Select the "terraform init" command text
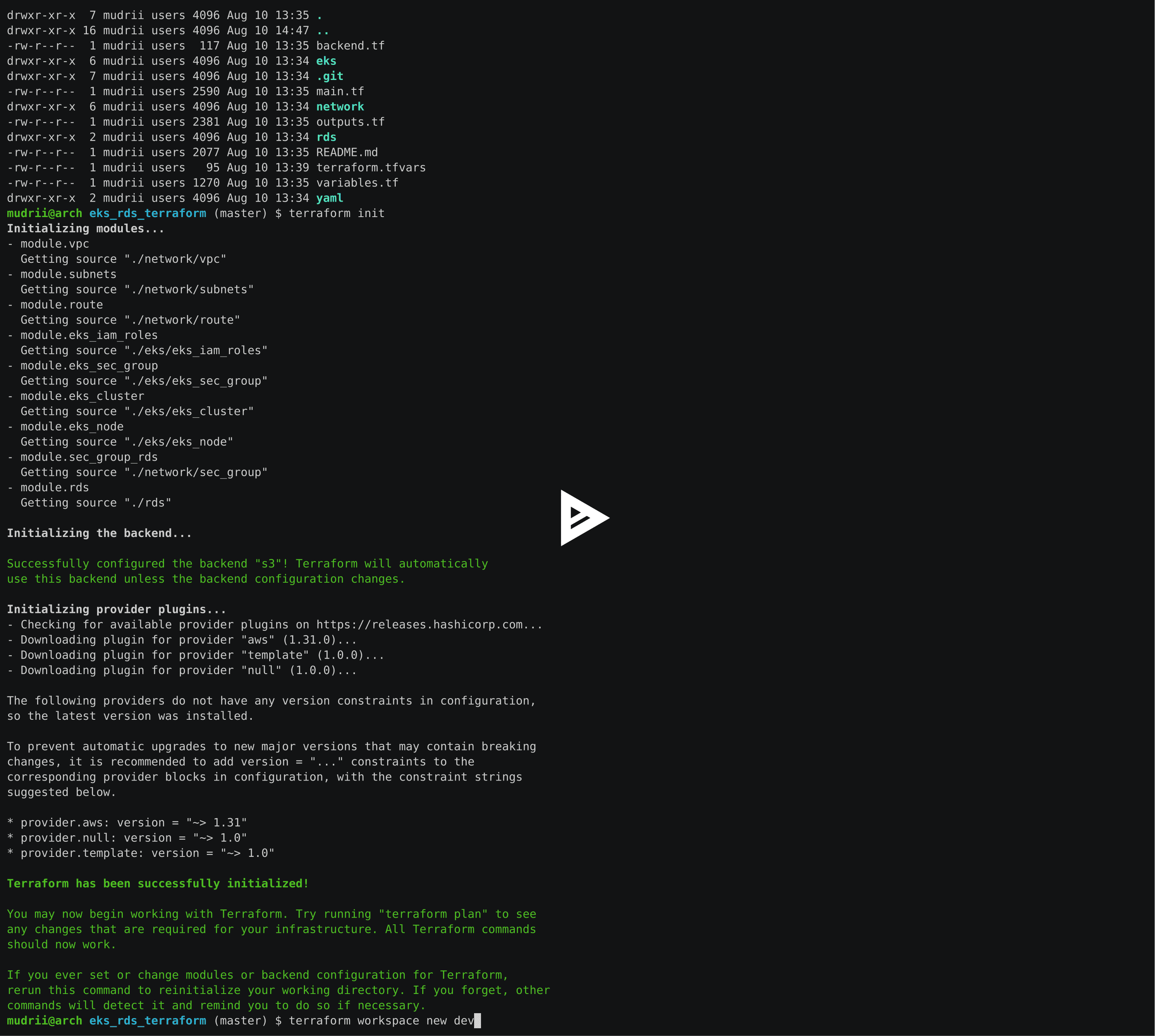This screenshot has height=1036, width=1155. [337, 213]
